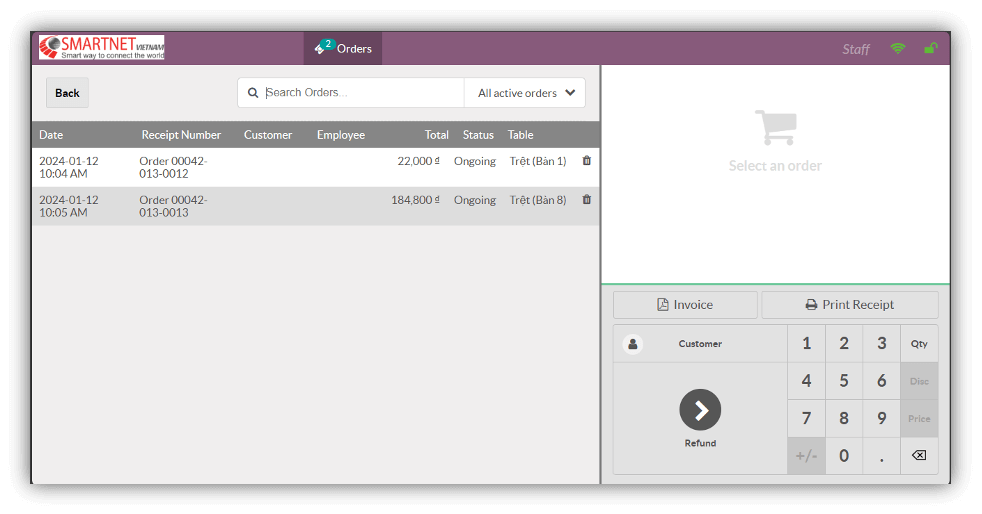Click the green lock icon
The height and width of the screenshot is (514, 982).
(x=930, y=49)
